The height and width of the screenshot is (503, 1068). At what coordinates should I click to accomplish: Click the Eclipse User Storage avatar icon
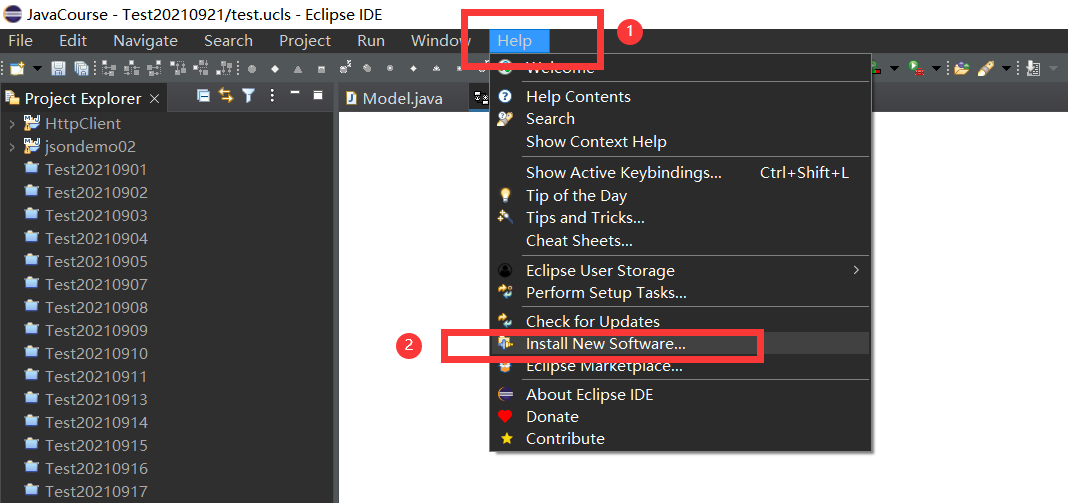[x=505, y=271]
